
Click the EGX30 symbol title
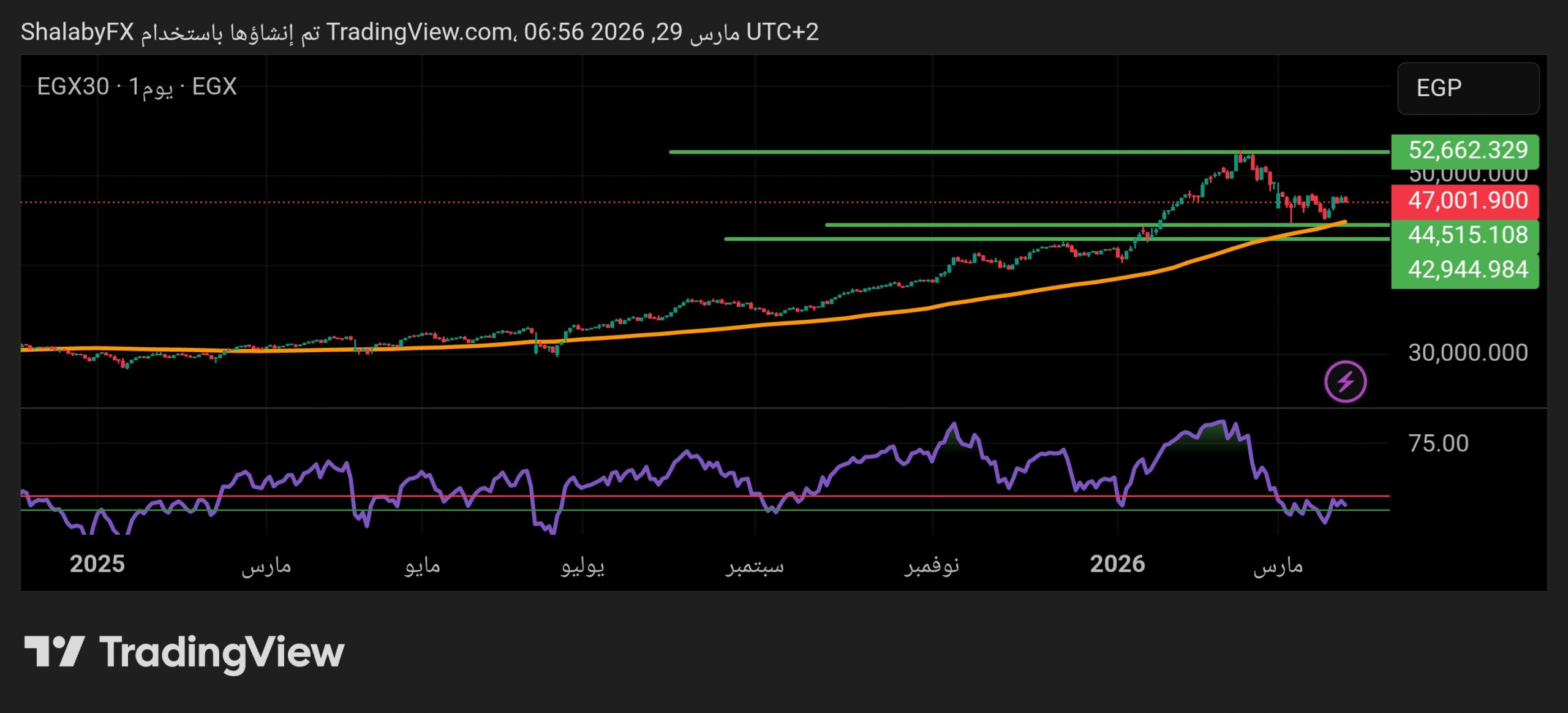73,87
